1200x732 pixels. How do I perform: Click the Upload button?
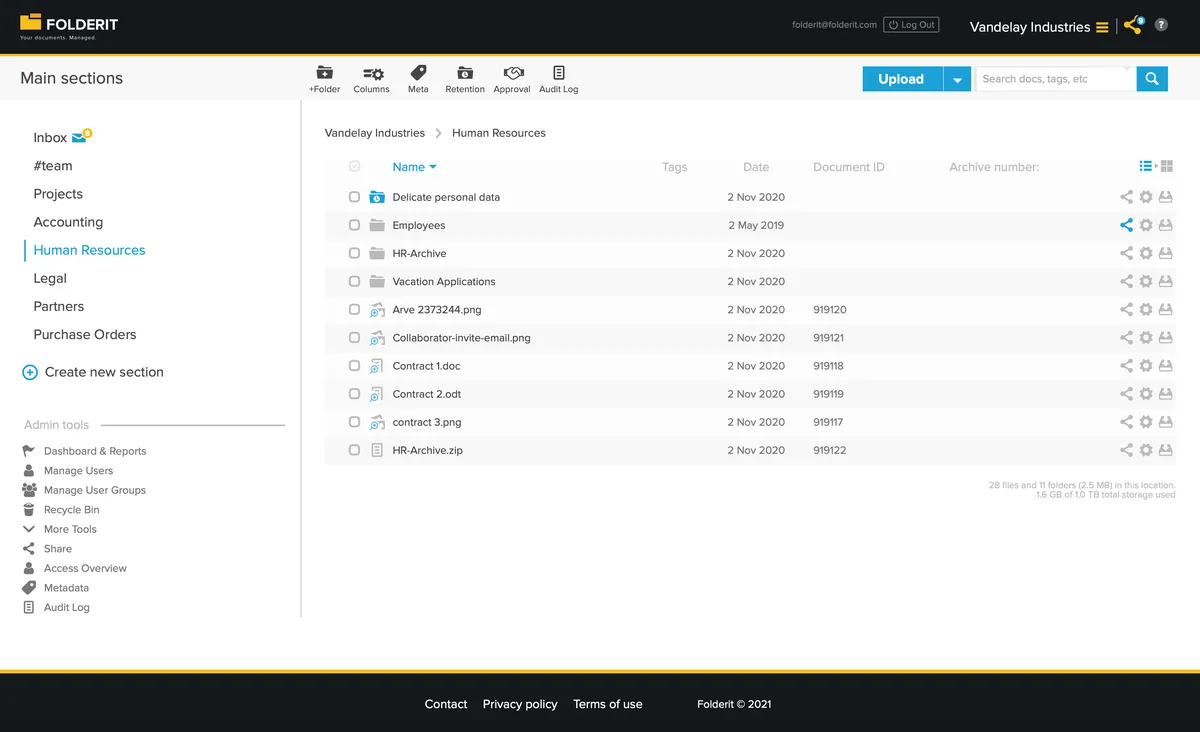pyautogui.click(x=902, y=79)
